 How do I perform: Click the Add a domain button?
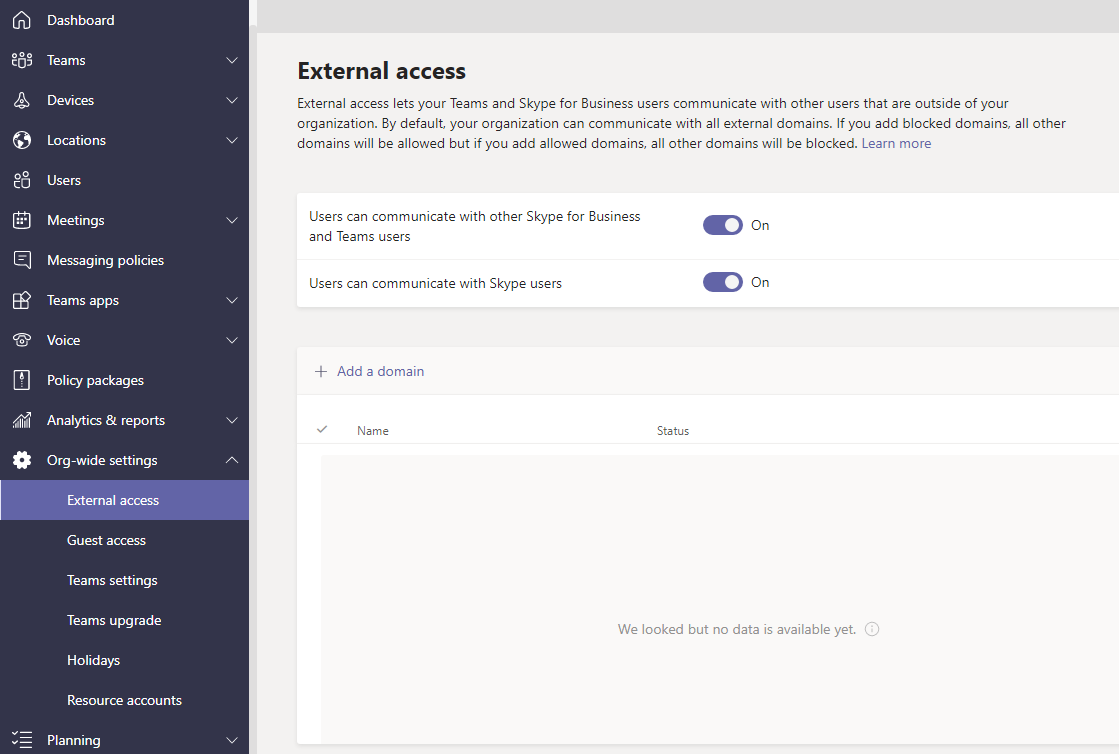click(380, 371)
